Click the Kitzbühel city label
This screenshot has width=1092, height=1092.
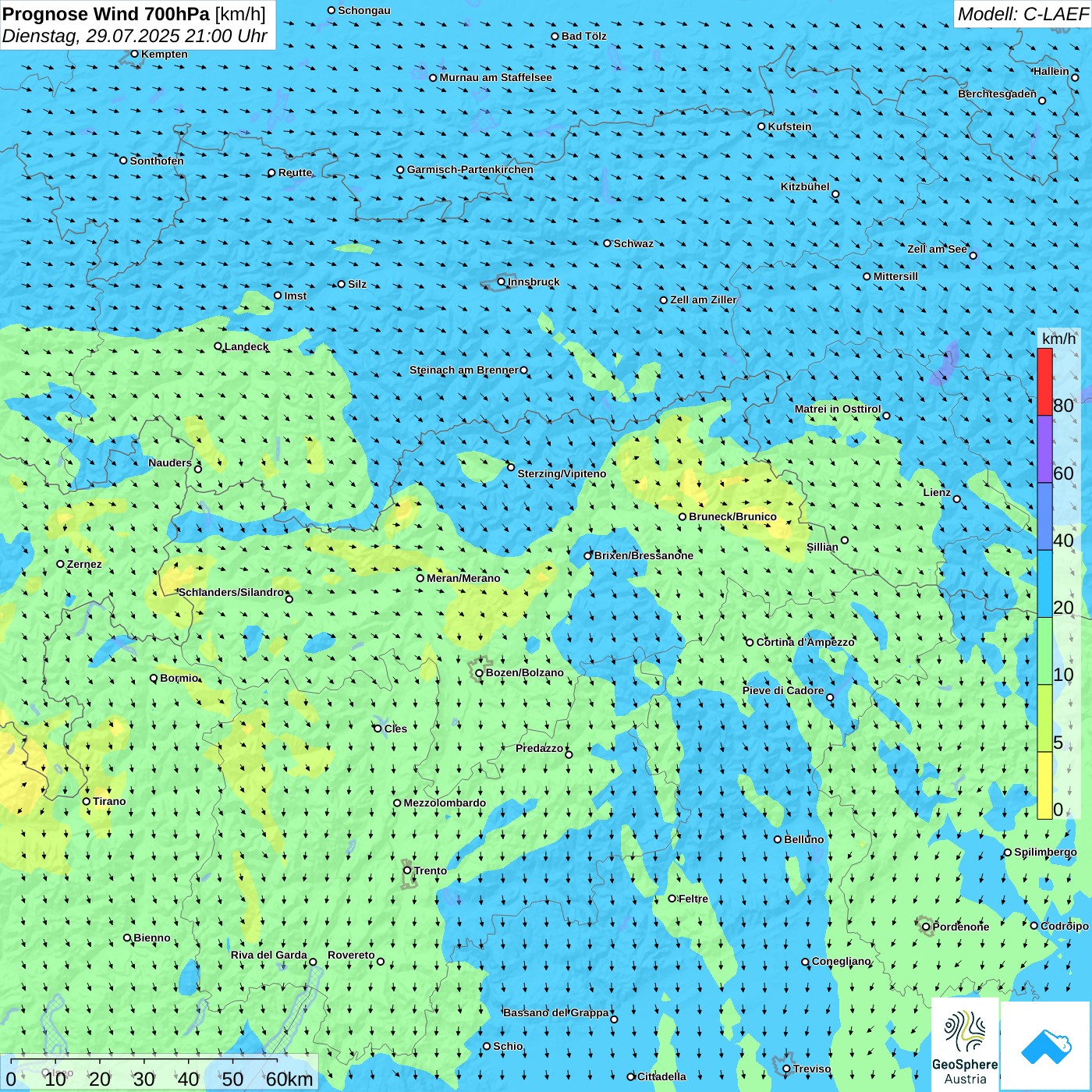[x=805, y=186]
